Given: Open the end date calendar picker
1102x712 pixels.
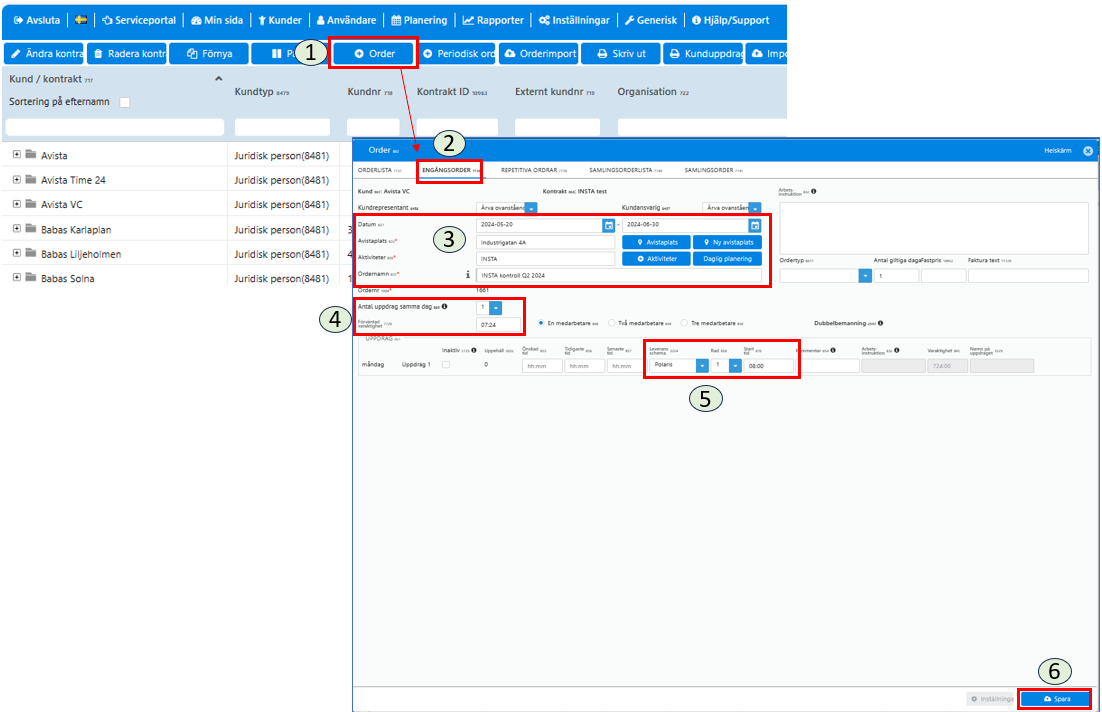Looking at the screenshot, I should 754,225.
